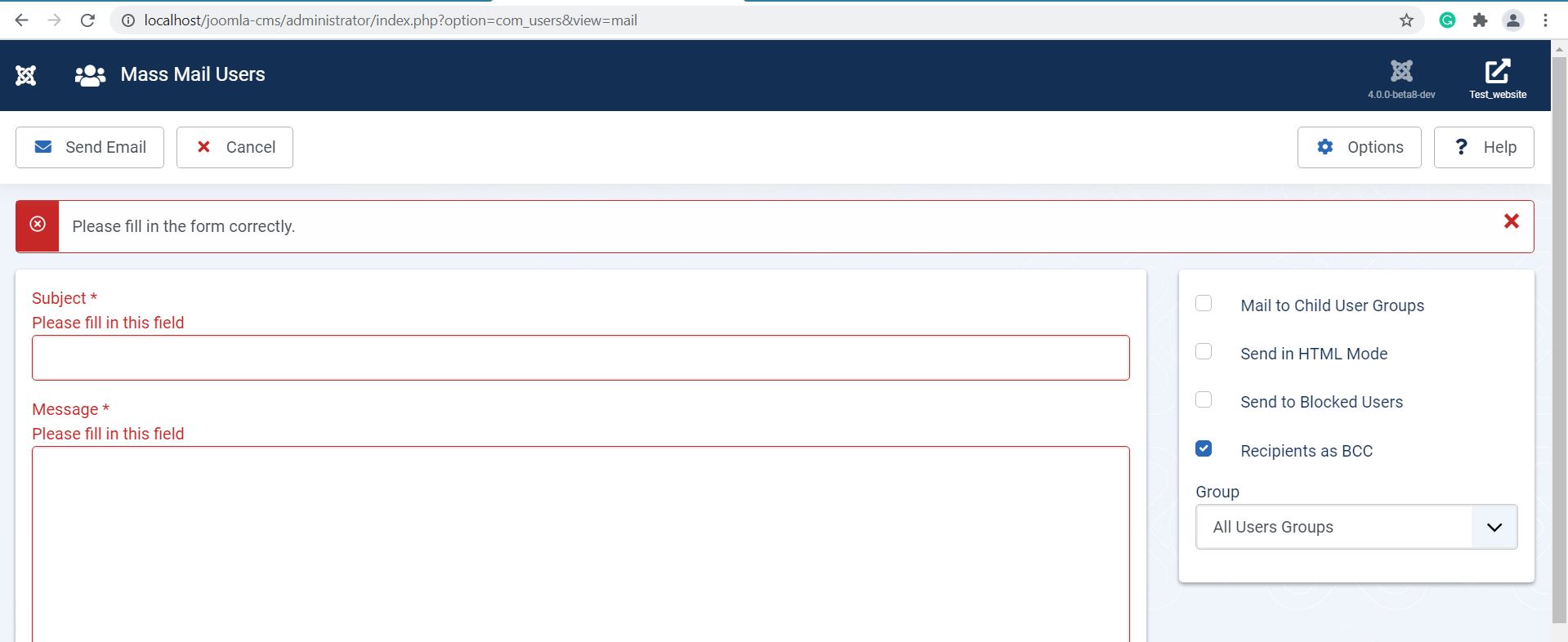Open the Chrome three-dot menu

(x=1545, y=20)
